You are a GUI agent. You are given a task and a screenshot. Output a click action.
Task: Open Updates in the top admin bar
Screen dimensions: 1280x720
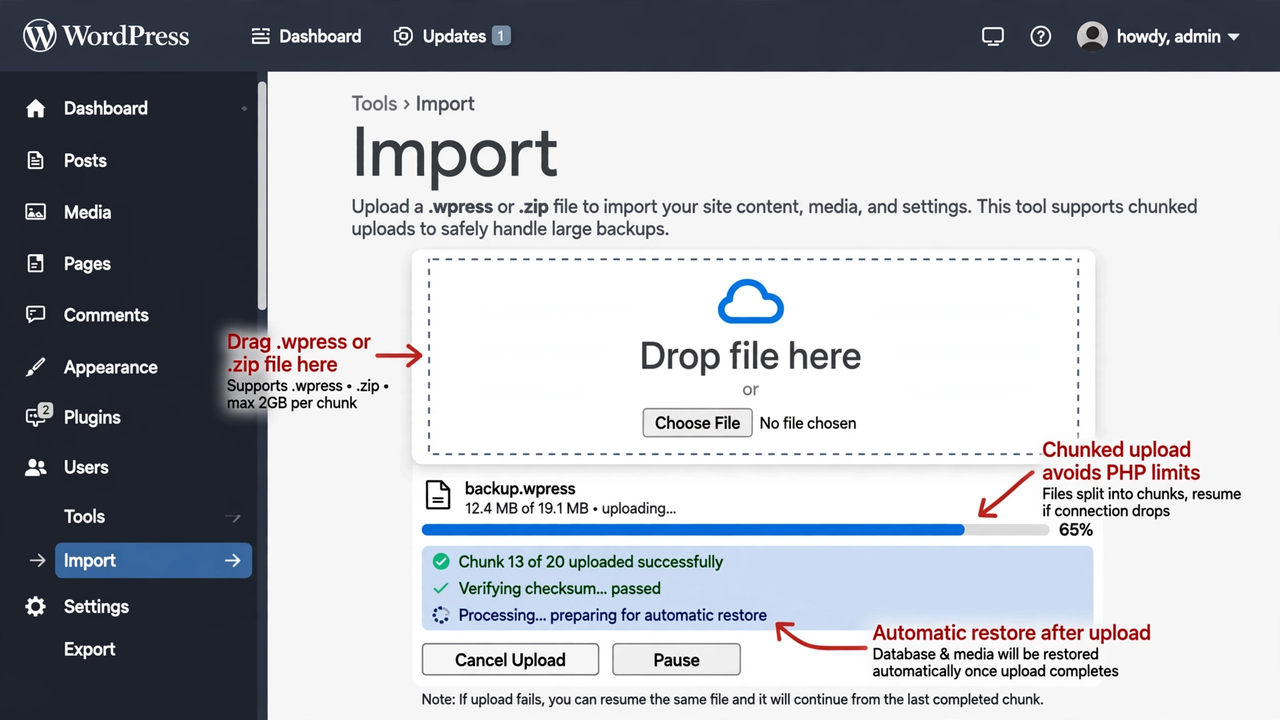452,36
